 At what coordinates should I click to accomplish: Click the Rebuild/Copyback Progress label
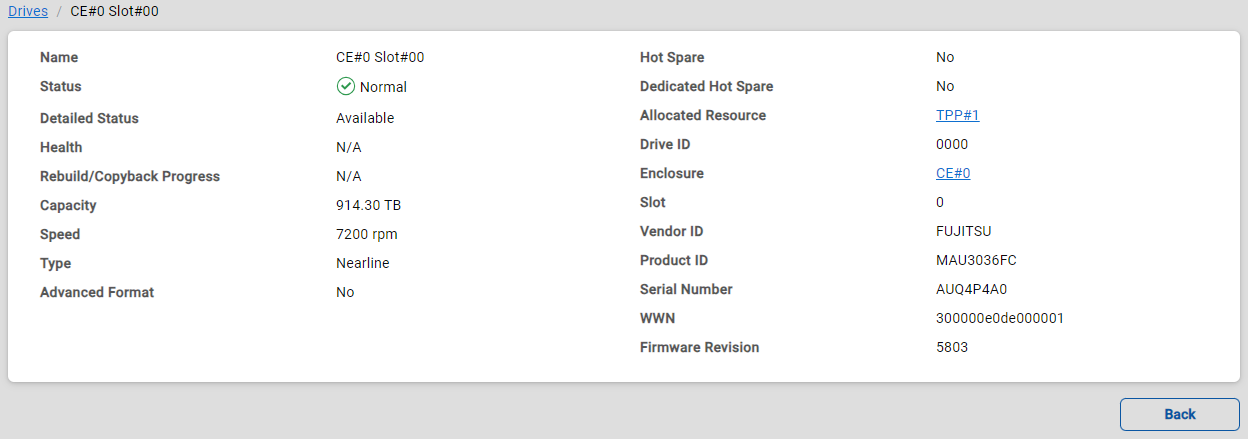click(130, 176)
